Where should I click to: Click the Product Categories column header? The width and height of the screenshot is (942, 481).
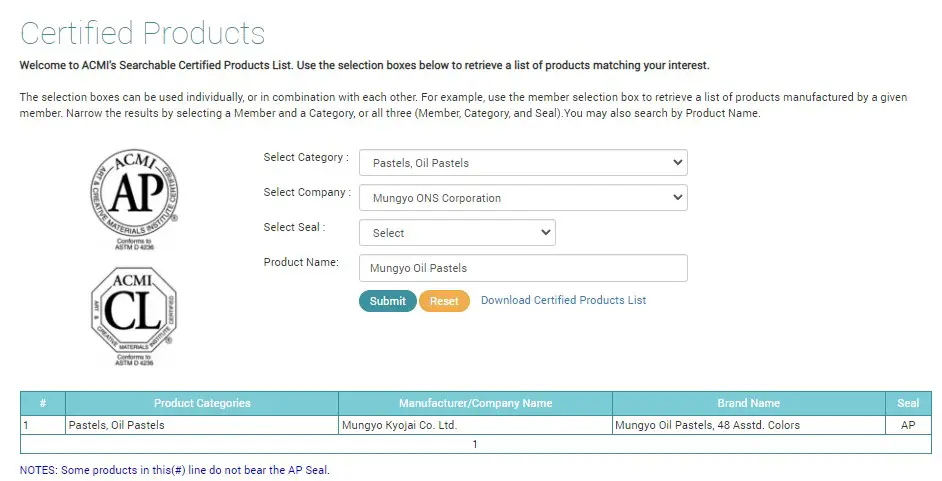tap(202, 403)
